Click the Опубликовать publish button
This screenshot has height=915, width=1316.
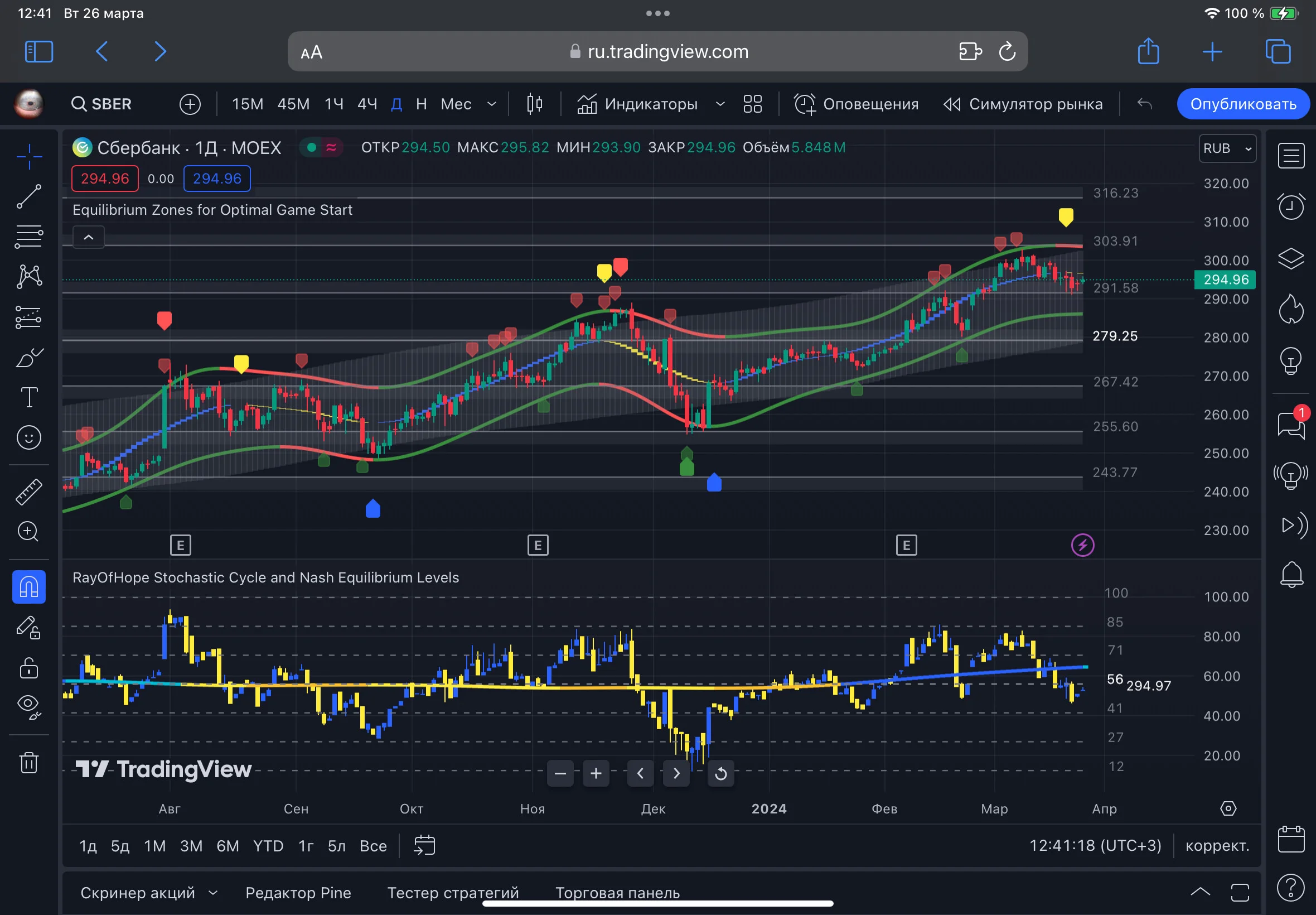click(1244, 104)
